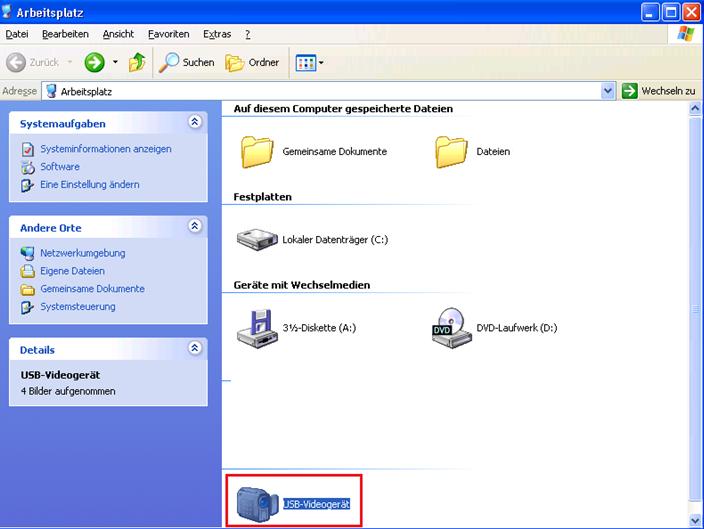This screenshot has width=704, height=529.
Task: Click the Netzwerkumgebung icon
Action: pos(27,253)
